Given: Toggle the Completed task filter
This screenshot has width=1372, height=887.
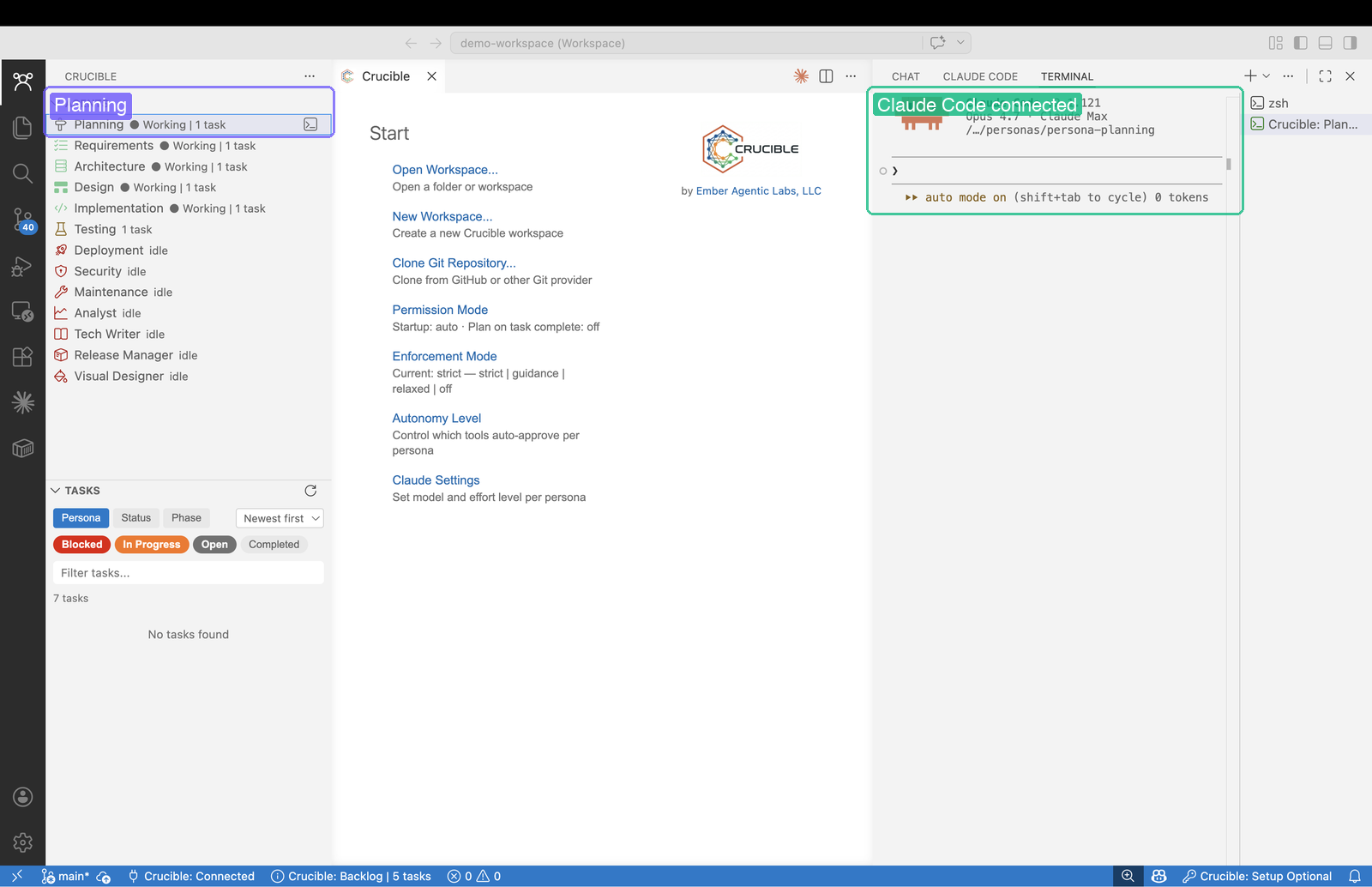Looking at the screenshot, I should pyautogui.click(x=274, y=544).
